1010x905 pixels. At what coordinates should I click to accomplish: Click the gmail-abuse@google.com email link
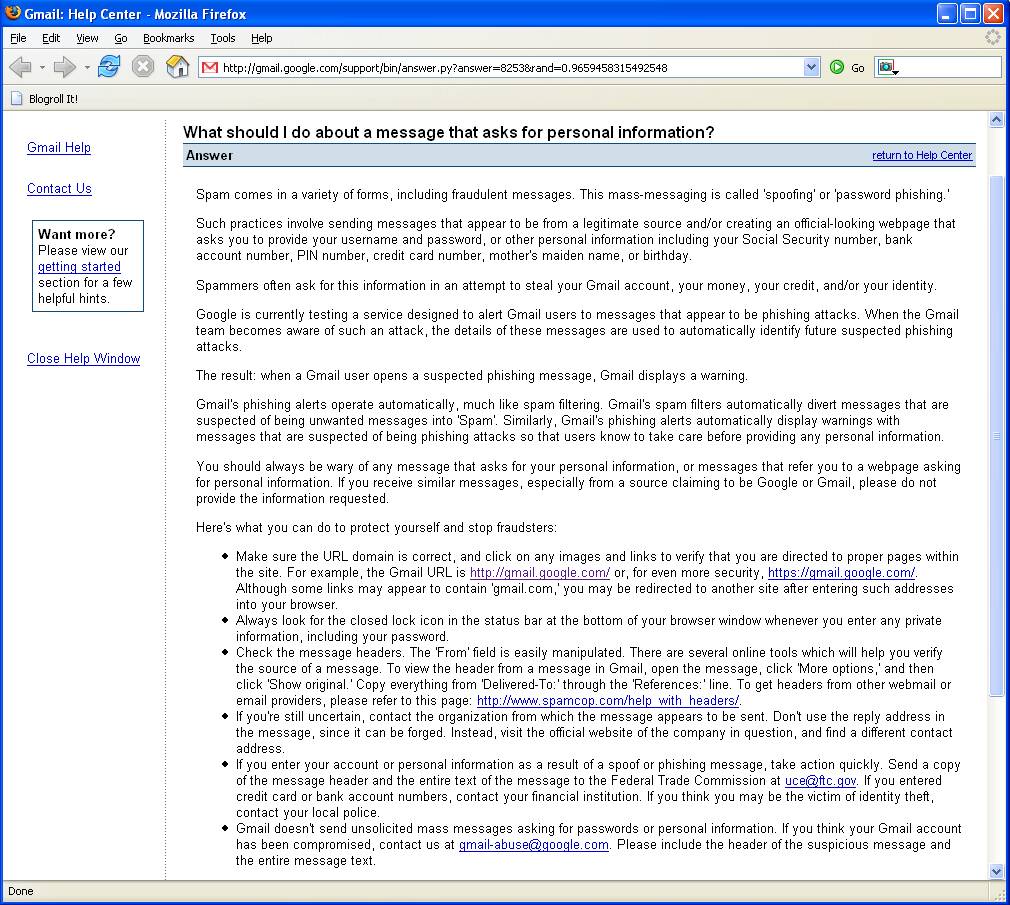coord(533,844)
